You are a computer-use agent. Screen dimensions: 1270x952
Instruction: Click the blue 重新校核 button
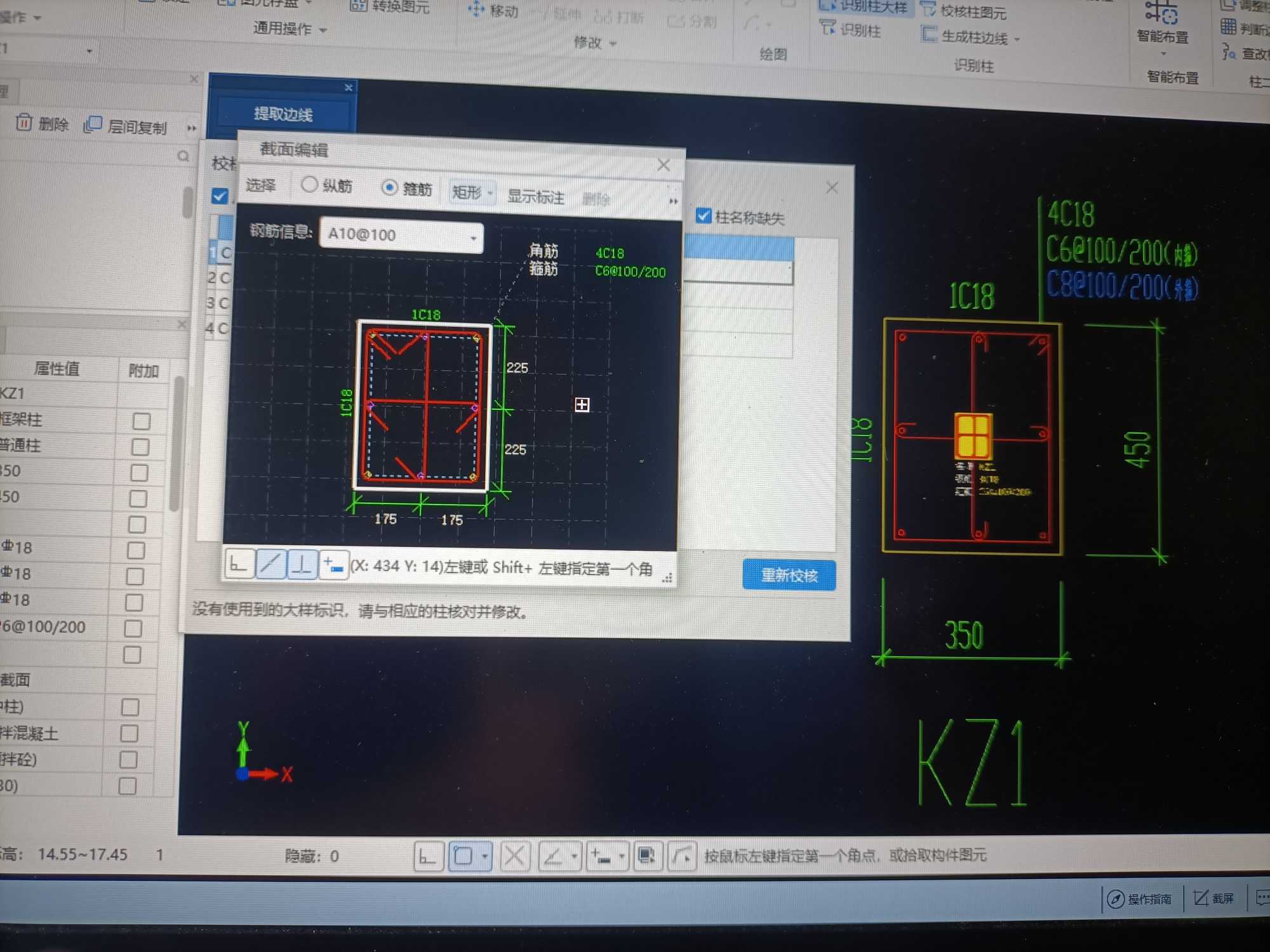(789, 575)
